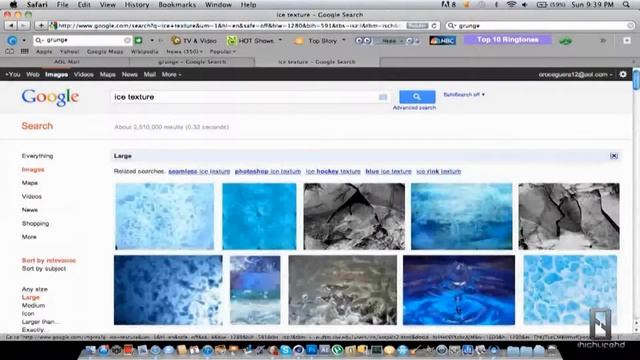
Task: Click the camera search-by-image icon
Action: [x=383, y=97]
